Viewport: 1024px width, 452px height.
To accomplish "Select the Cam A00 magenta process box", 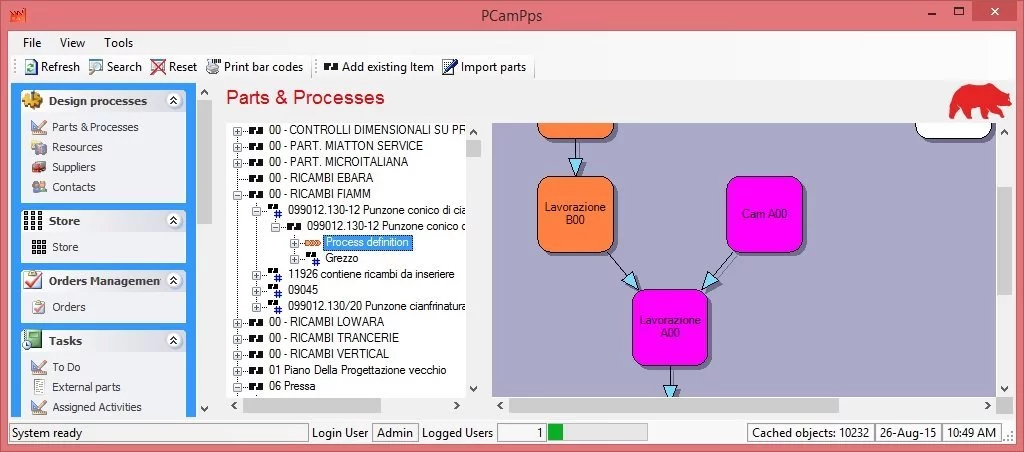I will 764,214.
